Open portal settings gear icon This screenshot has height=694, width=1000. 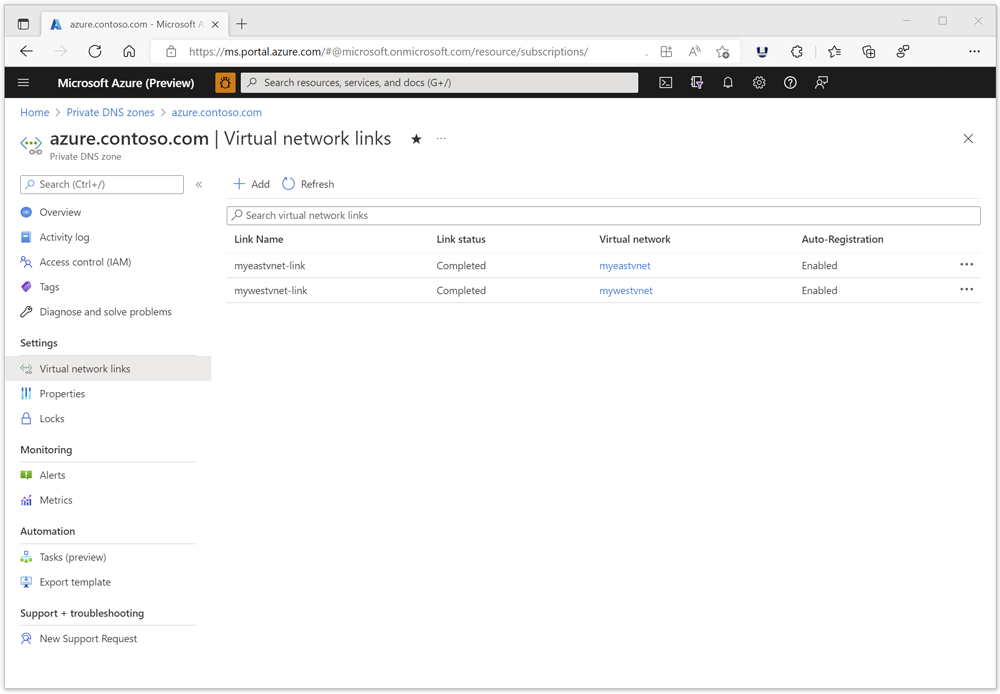(x=759, y=83)
